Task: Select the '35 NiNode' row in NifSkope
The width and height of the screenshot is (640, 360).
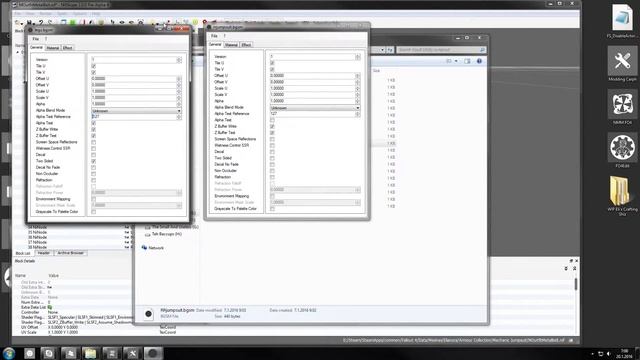Action: pyautogui.click(x=38, y=232)
